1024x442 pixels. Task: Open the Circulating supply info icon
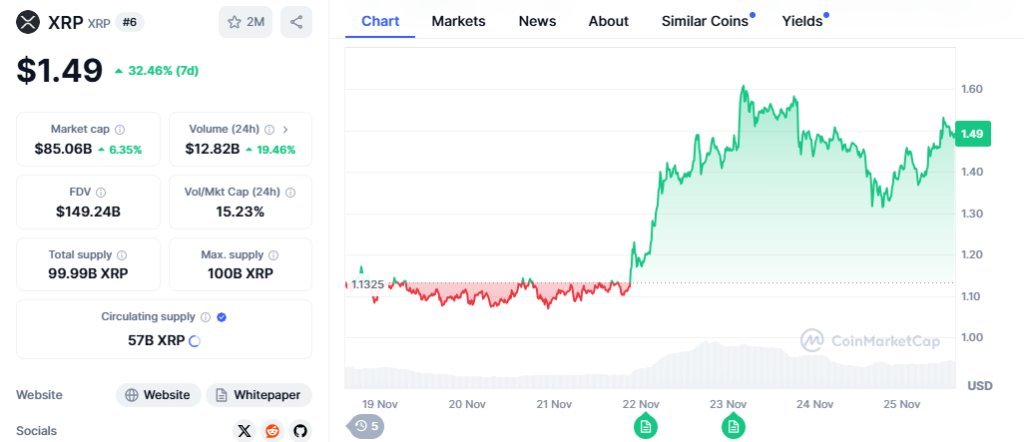(206, 317)
